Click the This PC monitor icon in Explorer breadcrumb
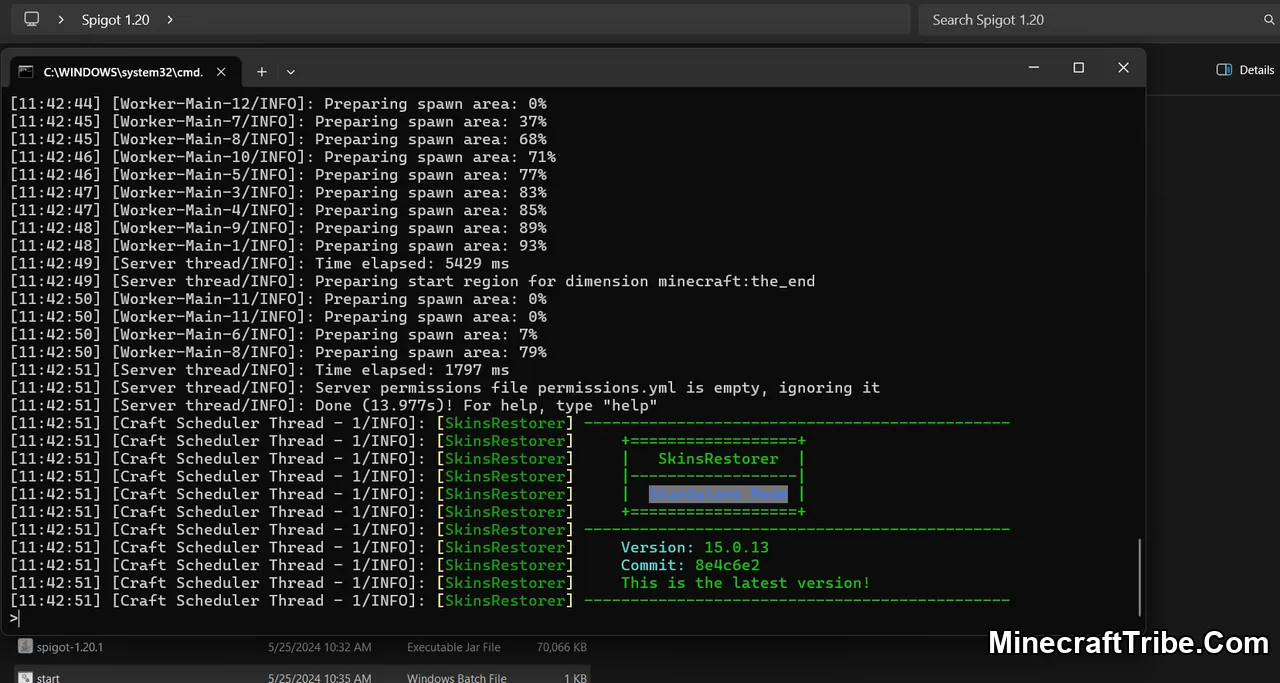Viewport: 1280px width, 683px height. (x=32, y=19)
